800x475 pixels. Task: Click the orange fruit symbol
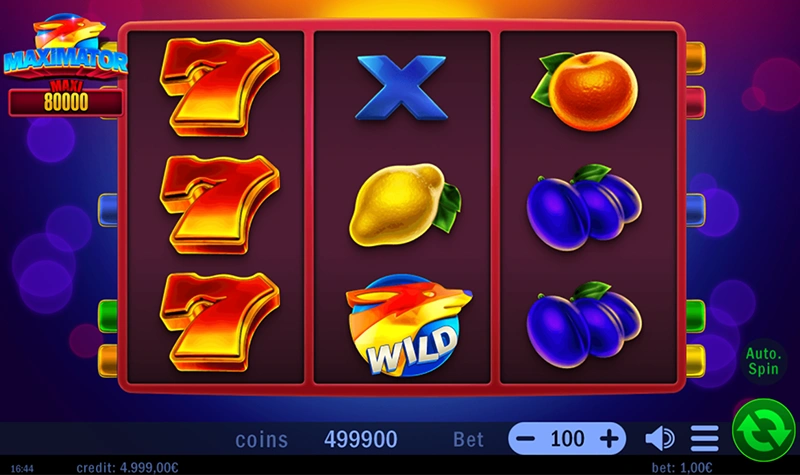coord(585,90)
